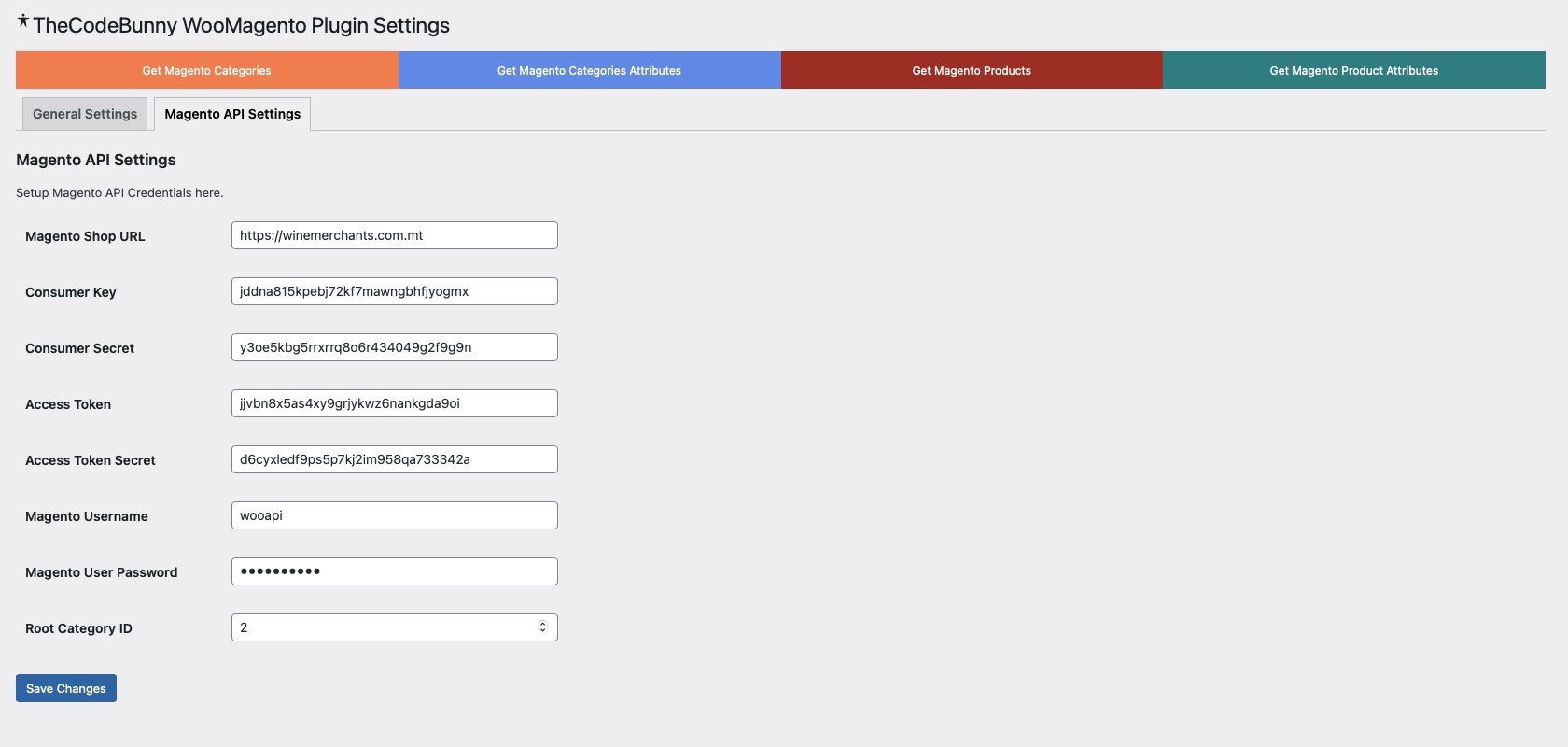Screen dimensions: 1568x747
Task: Click the Root Category ID label
Action: pyautogui.click(x=78, y=628)
